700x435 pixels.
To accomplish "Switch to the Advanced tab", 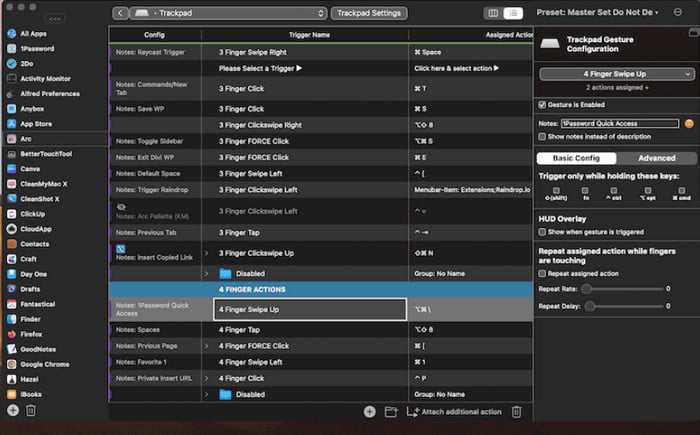I will coord(657,158).
